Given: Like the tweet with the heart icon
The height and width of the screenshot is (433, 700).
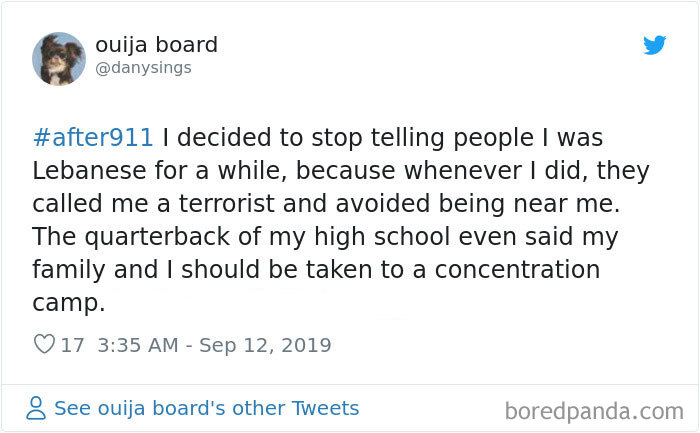Looking at the screenshot, I should (x=44, y=345).
